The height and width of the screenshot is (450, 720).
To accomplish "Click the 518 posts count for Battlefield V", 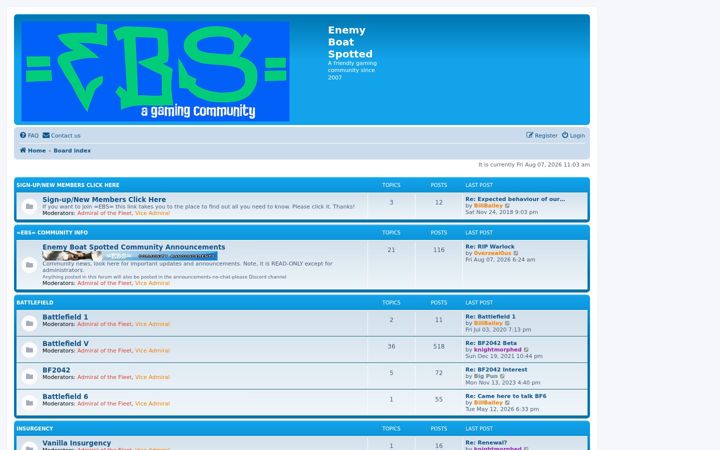I will tap(439, 347).
